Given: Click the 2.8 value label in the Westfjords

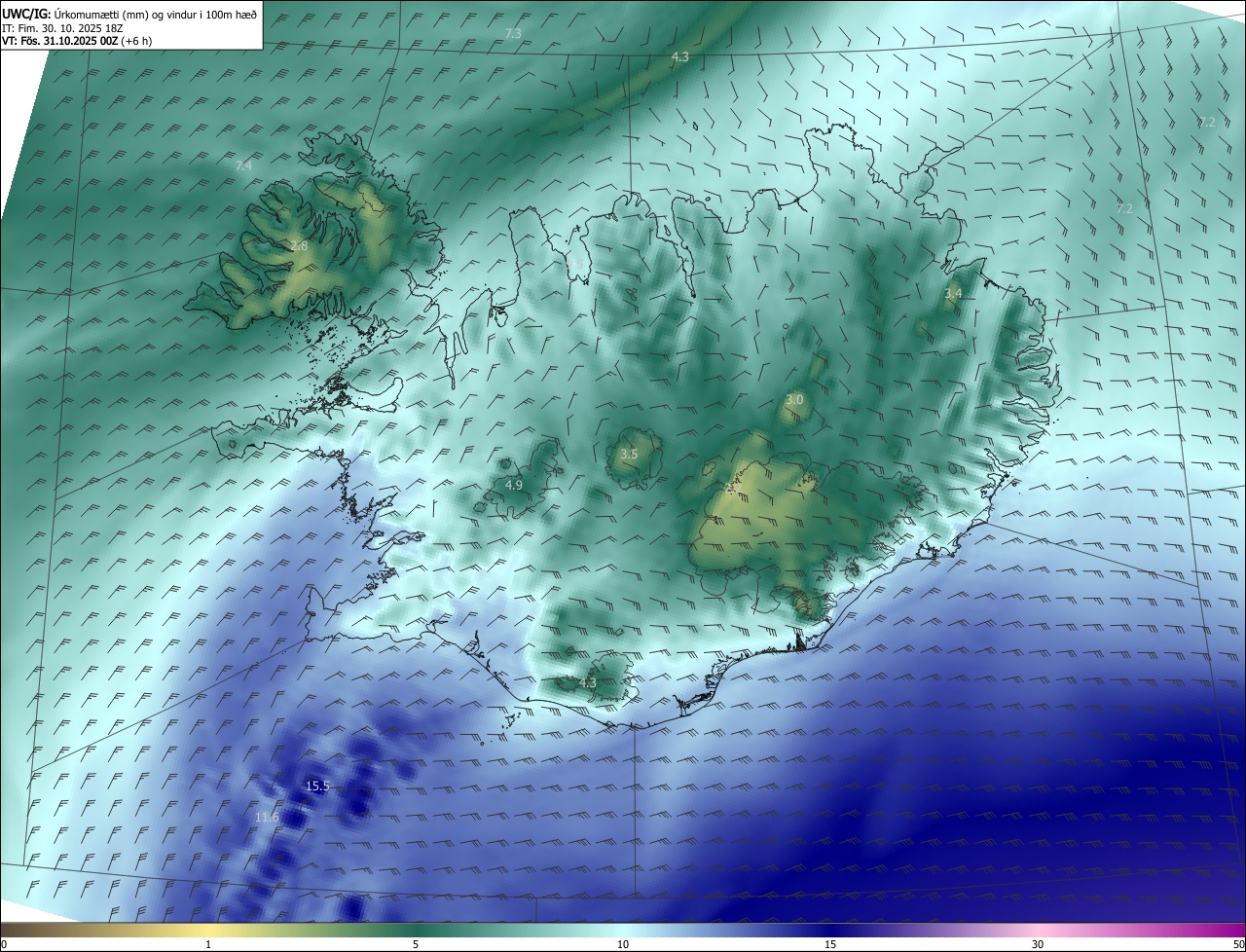Looking at the screenshot, I should click(x=299, y=246).
